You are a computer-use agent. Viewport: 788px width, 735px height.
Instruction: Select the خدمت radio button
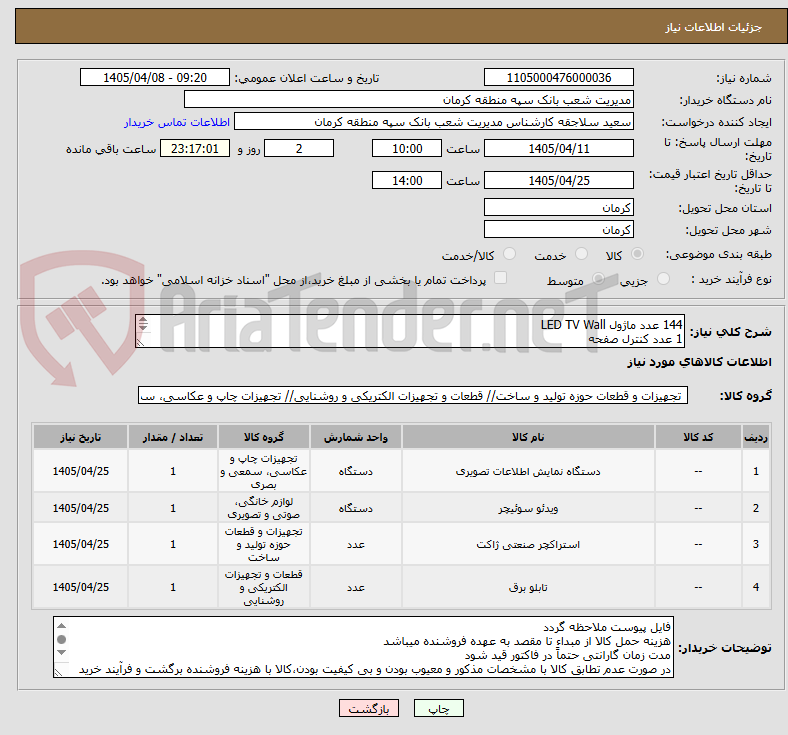point(581,254)
